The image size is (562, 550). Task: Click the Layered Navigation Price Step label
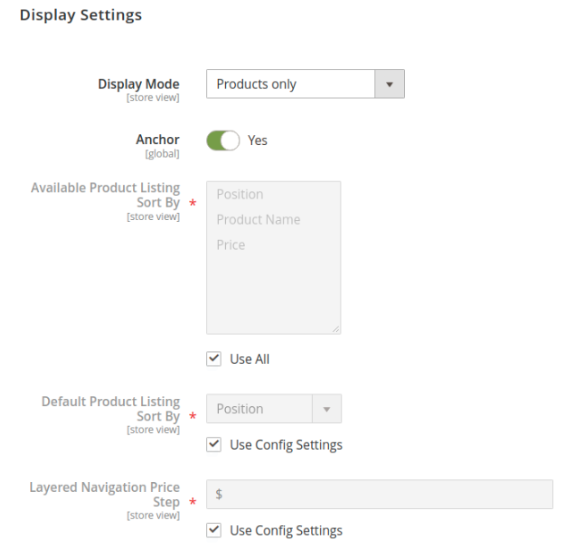click(105, 495)
